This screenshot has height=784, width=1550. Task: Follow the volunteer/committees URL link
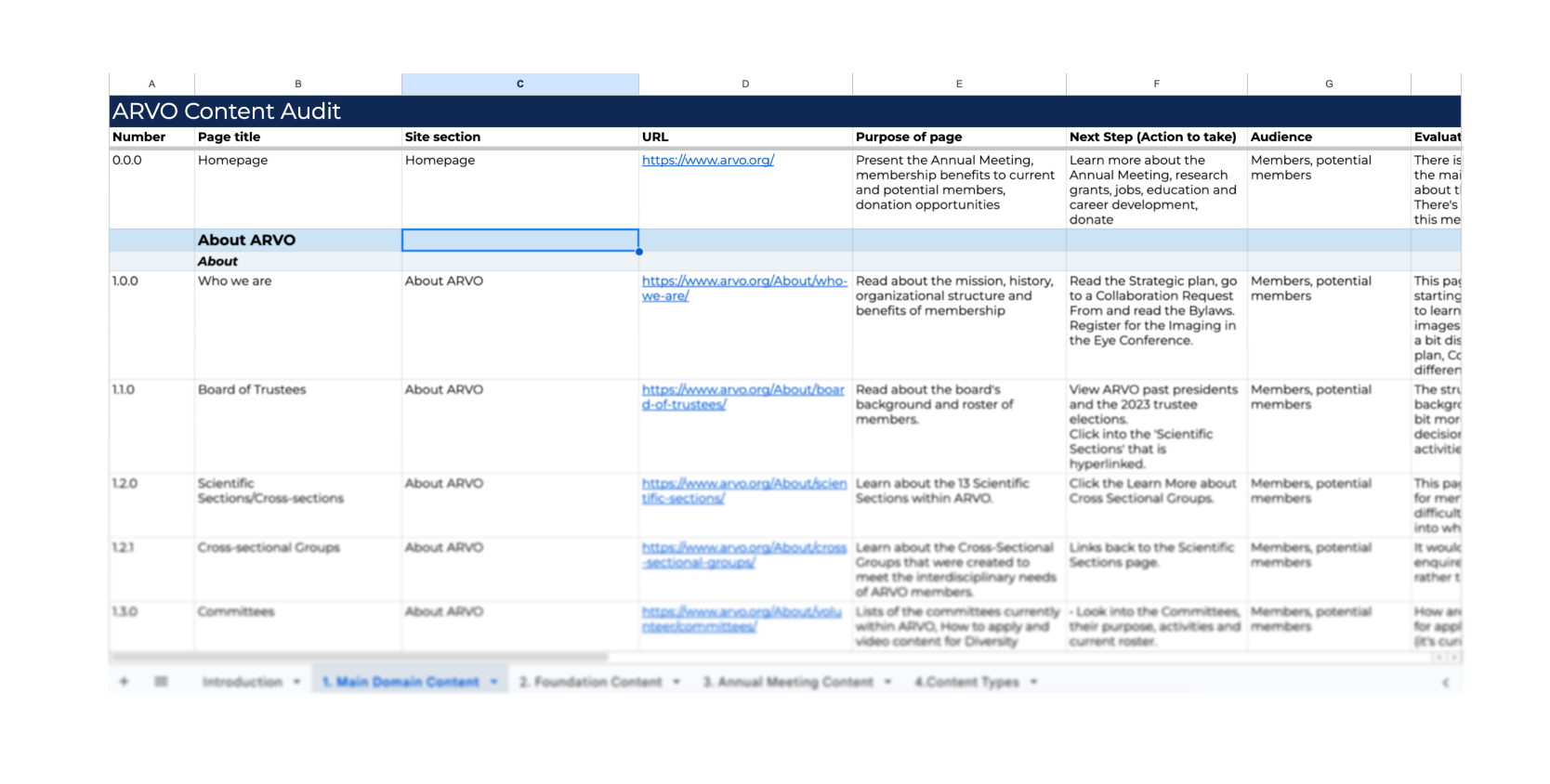pyautogui.click(x=742, y=619)
